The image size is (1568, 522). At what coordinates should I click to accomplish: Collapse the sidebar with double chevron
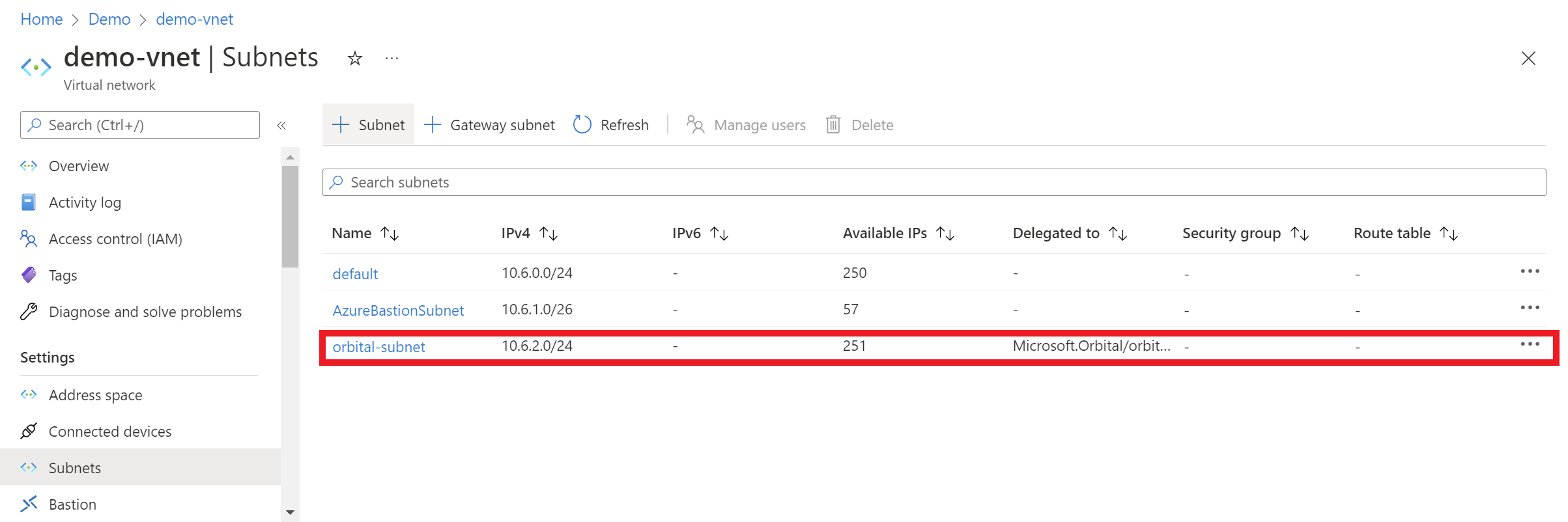pos(281,125)
